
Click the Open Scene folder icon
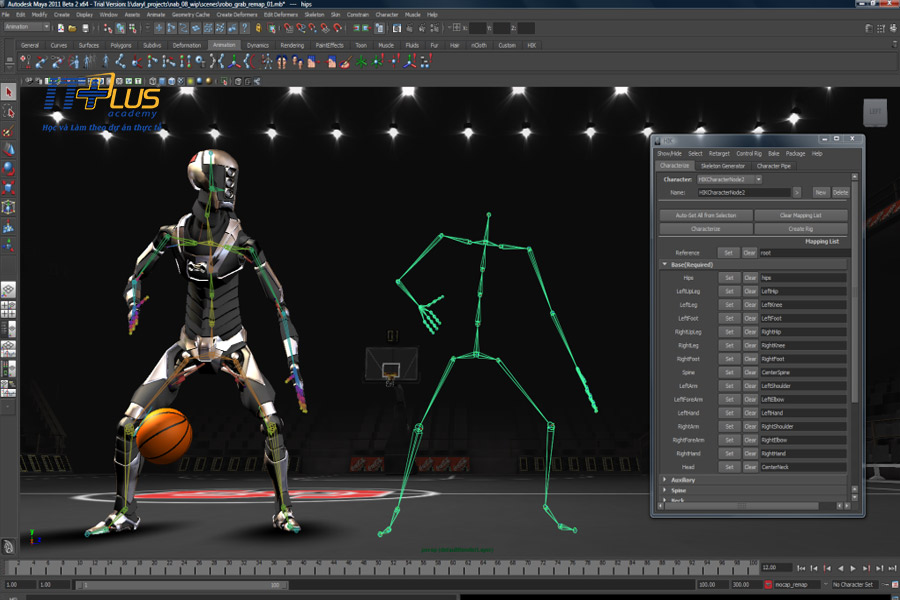point(72,27)
